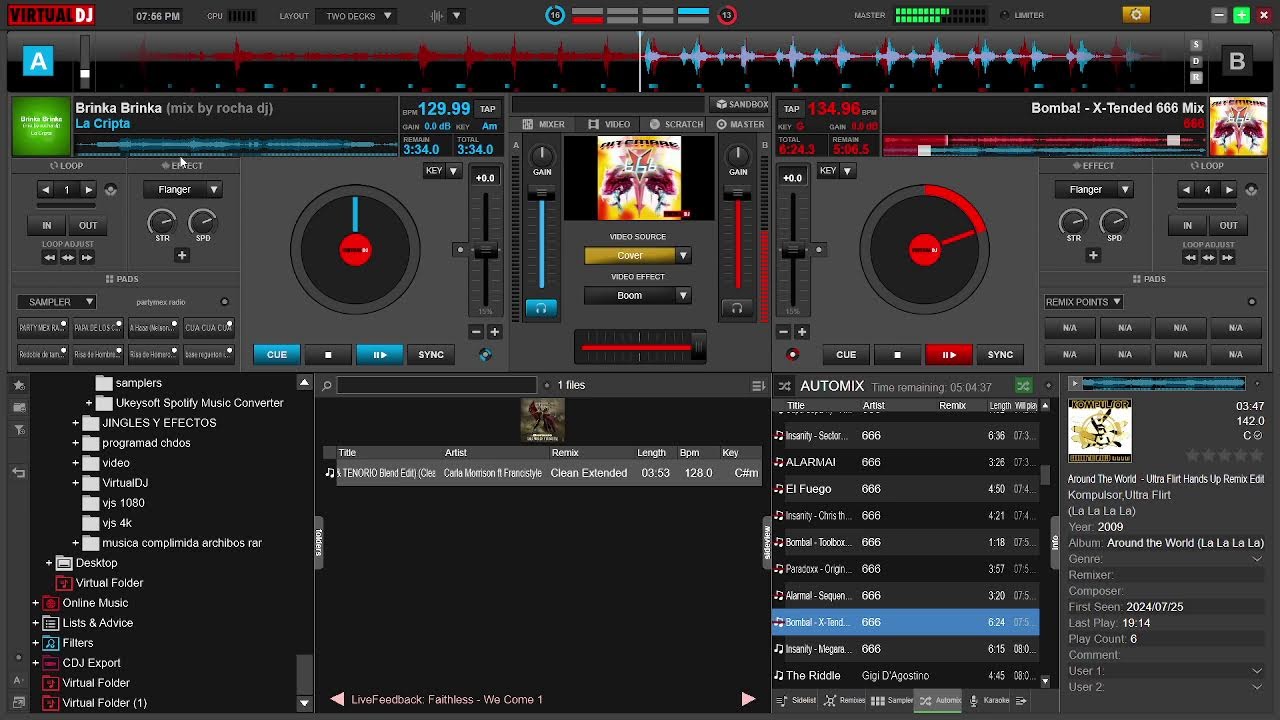This screenshot has width=1280, height=720.
Task: Click deck A TAP tempo button
Action: pos(487,109)
